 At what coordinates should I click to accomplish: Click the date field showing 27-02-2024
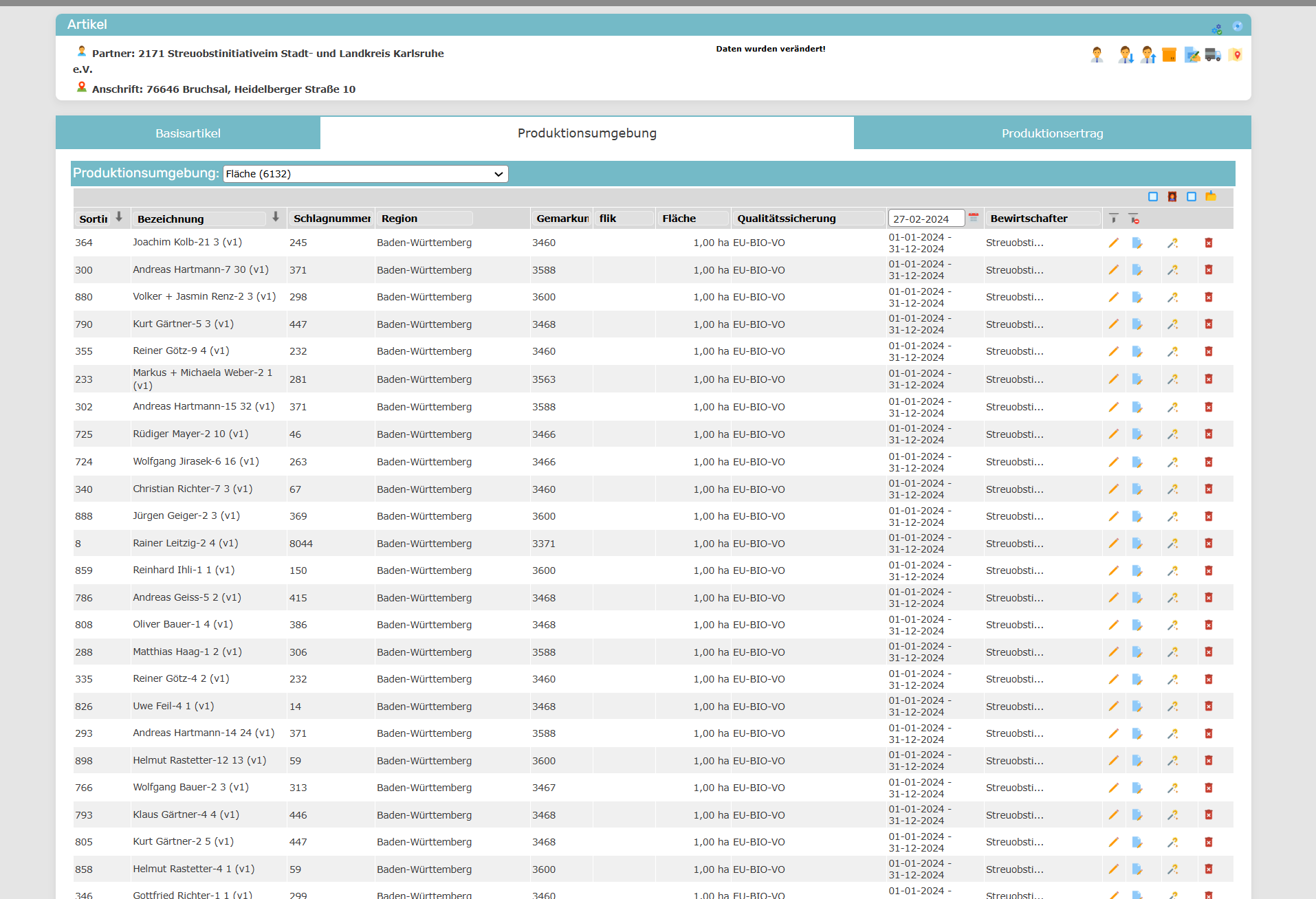coord(925,219)
